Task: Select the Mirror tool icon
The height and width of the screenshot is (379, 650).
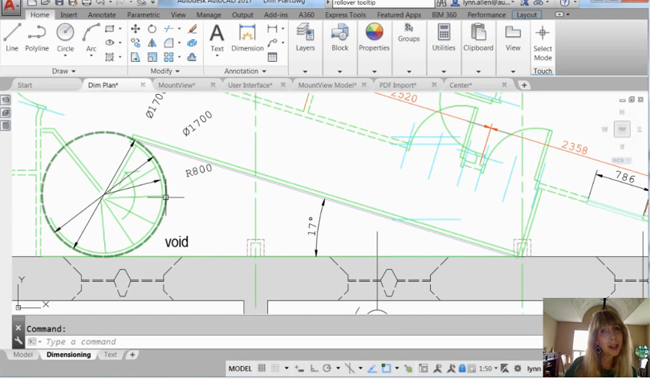Action: [x=152, y=43]
